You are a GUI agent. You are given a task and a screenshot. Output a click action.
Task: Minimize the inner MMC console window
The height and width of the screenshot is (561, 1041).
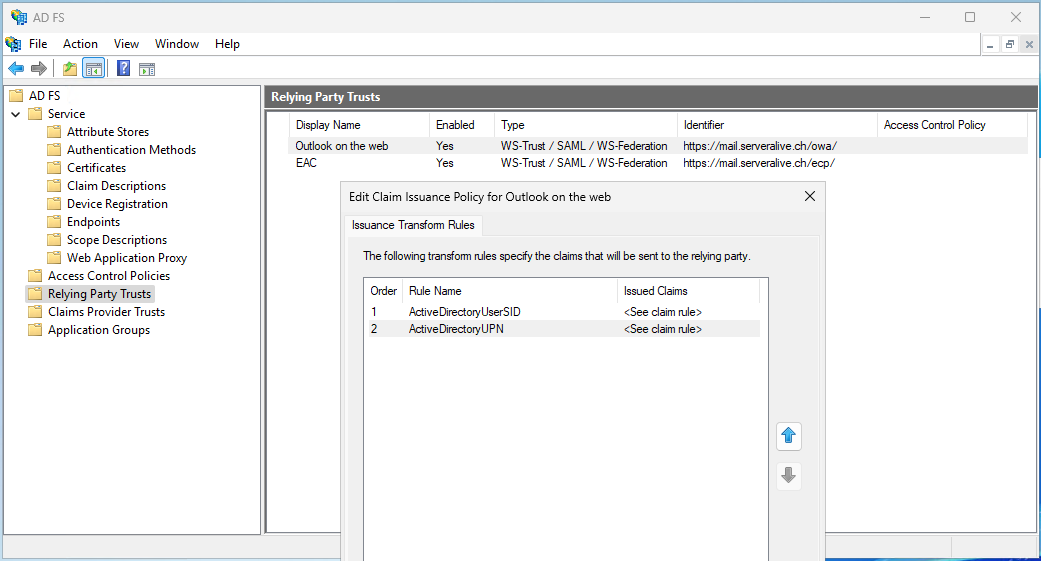990,44
